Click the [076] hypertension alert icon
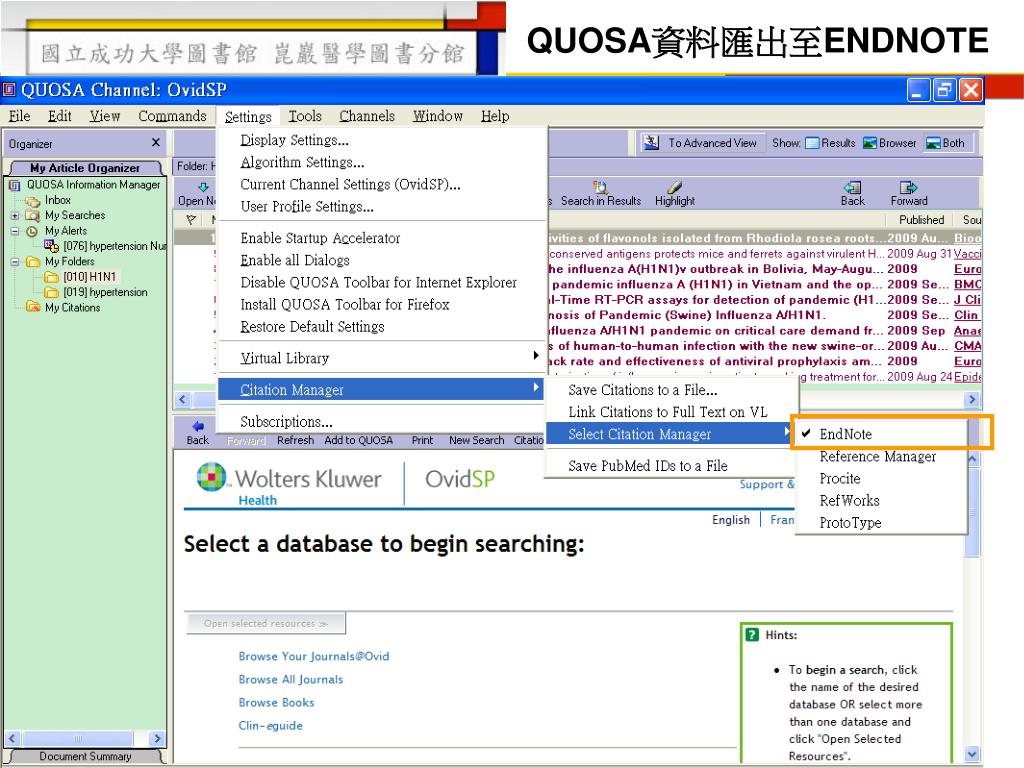The height and width of the screenshot is (768, 1024). 51,246
